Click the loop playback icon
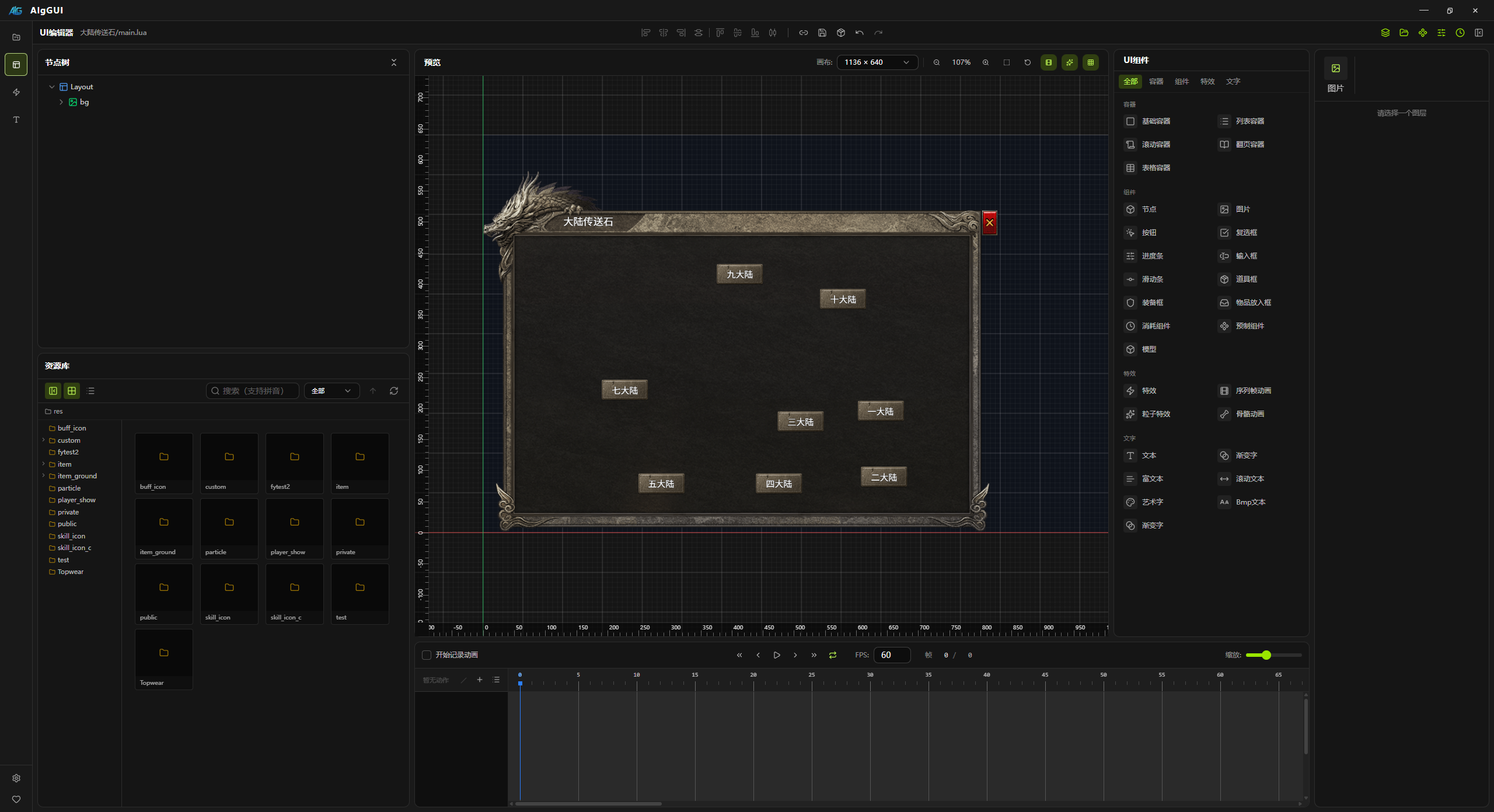 tap(833, 655)
